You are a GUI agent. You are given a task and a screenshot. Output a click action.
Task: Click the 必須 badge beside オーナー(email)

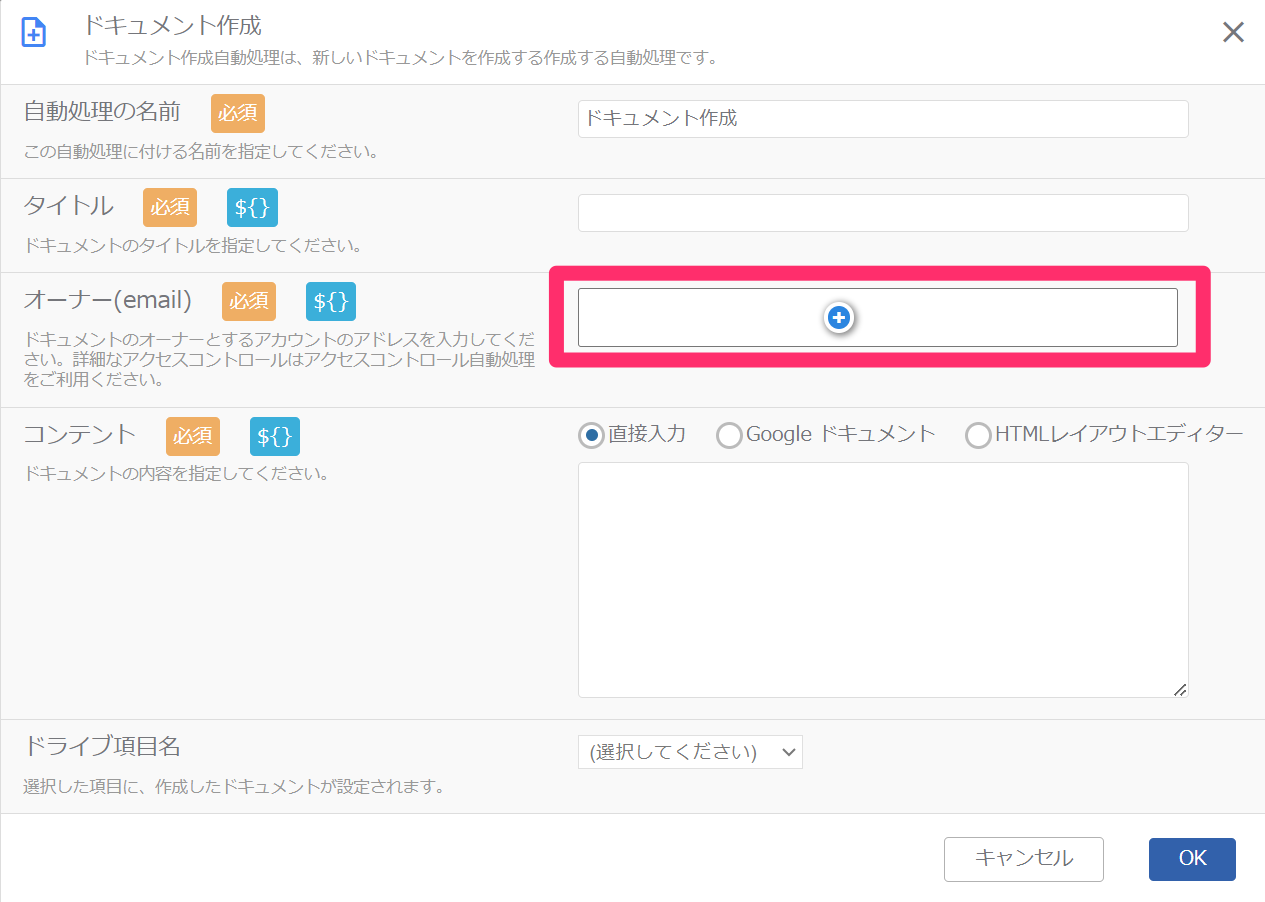click(249, 301)
